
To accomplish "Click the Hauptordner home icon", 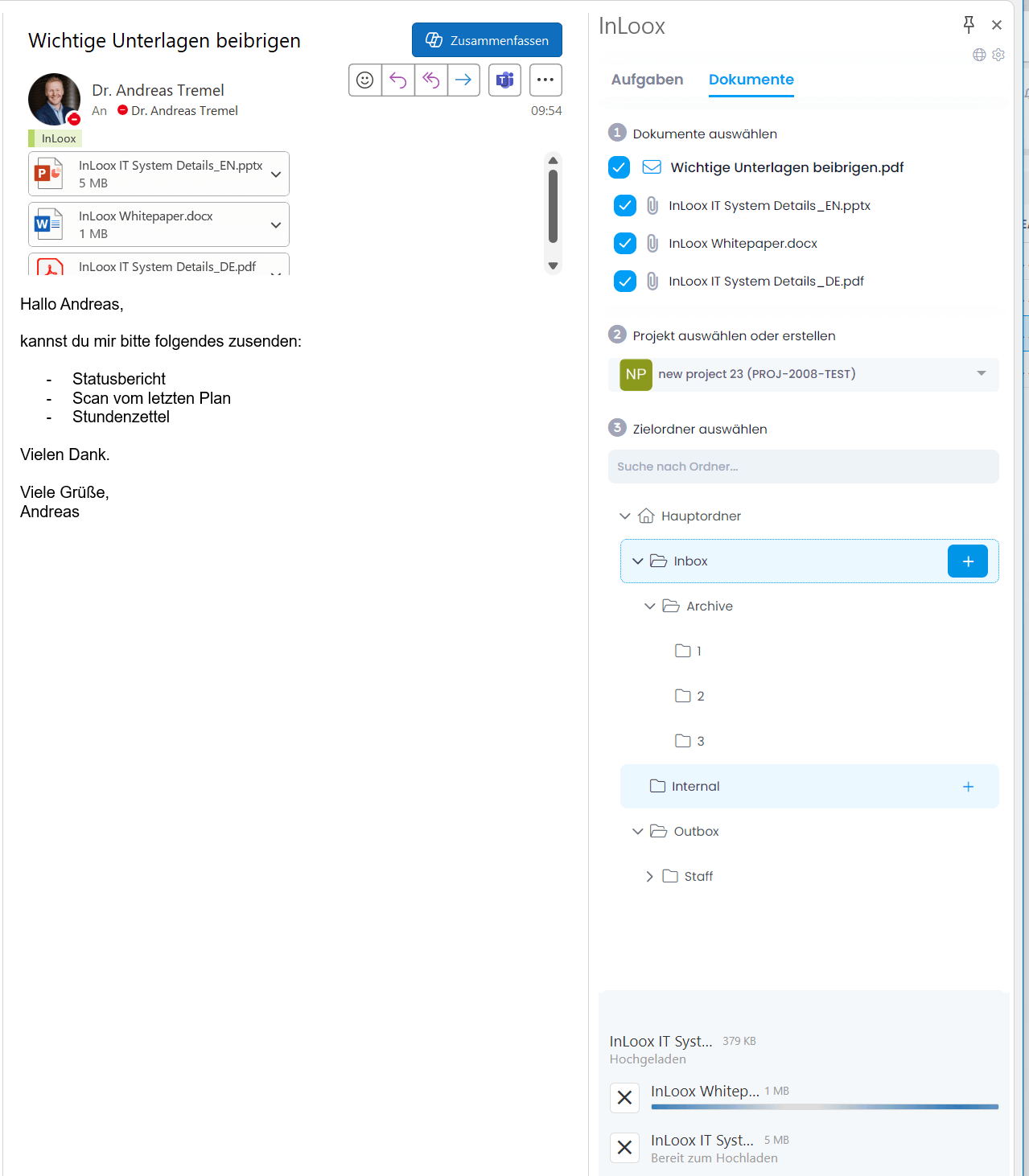I will (x=646, y=516).
